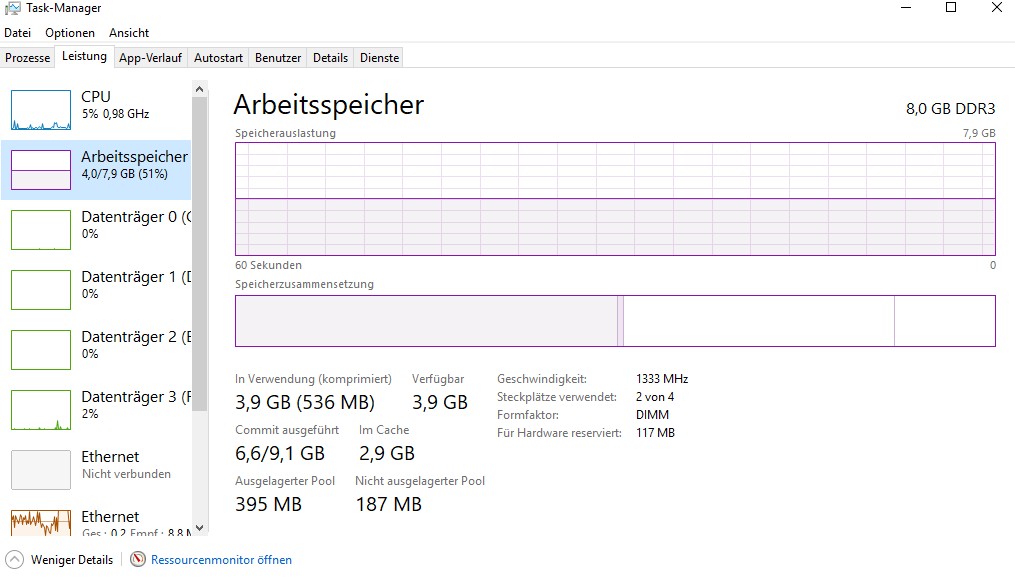Select the Datenträger 1 graph icon

pos(41,290)
